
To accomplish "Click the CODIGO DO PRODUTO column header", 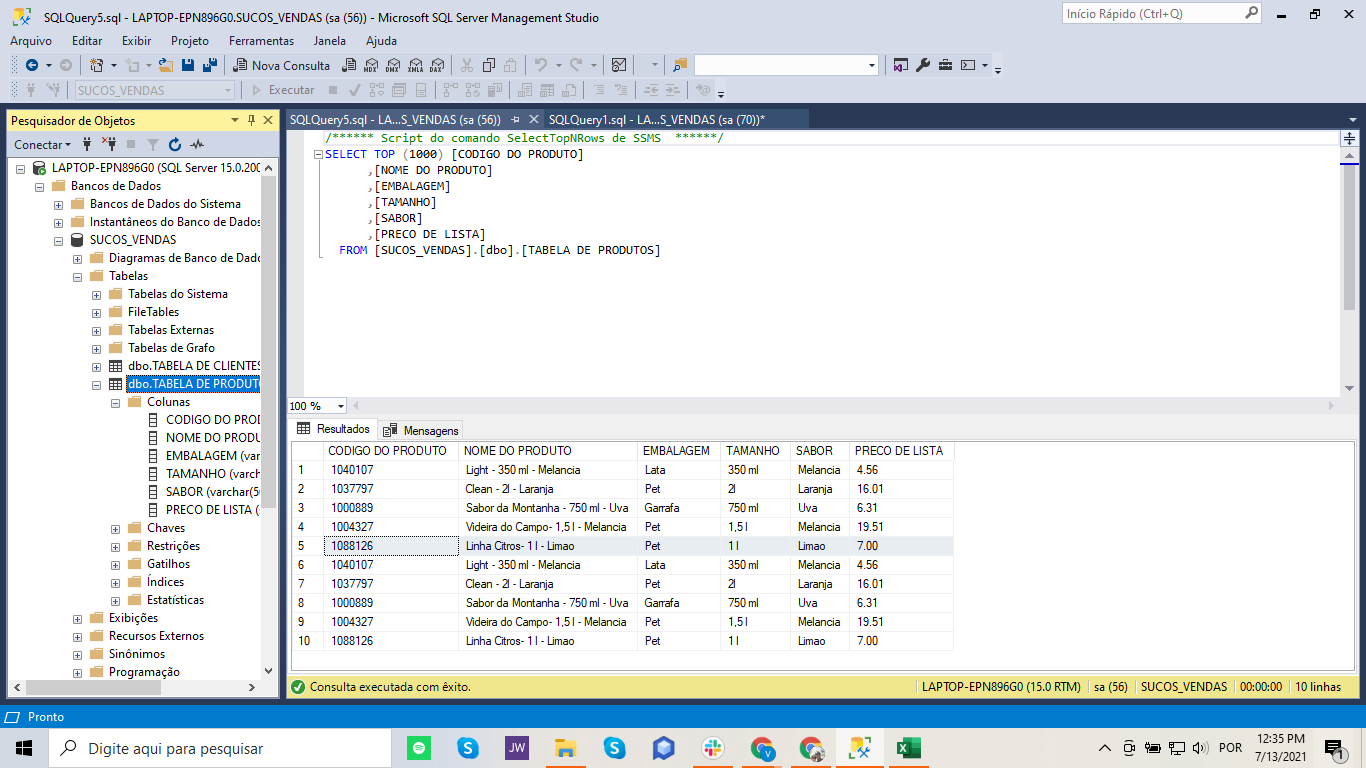I will click(x=391, y=451).
